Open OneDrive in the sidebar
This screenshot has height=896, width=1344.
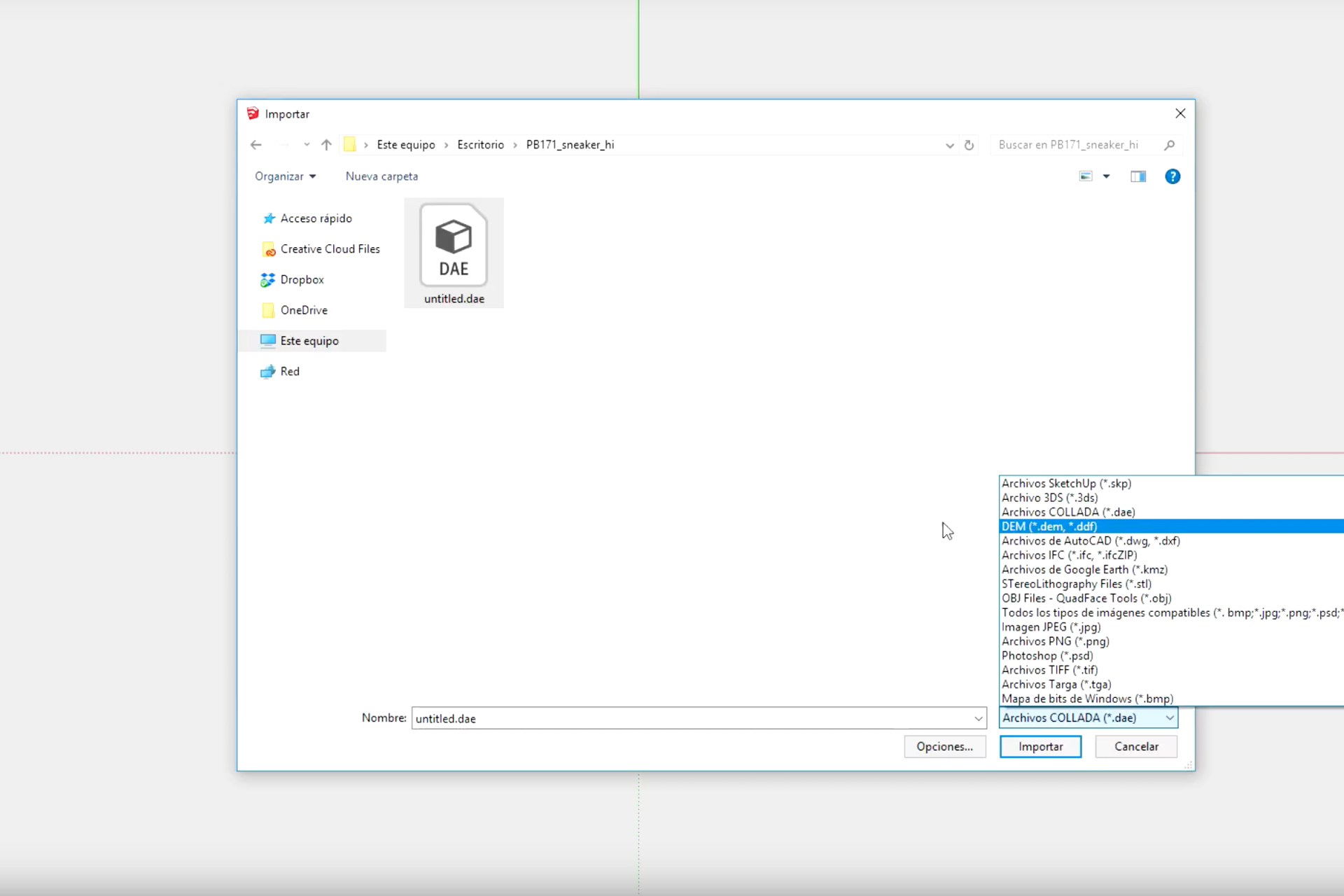304,310
